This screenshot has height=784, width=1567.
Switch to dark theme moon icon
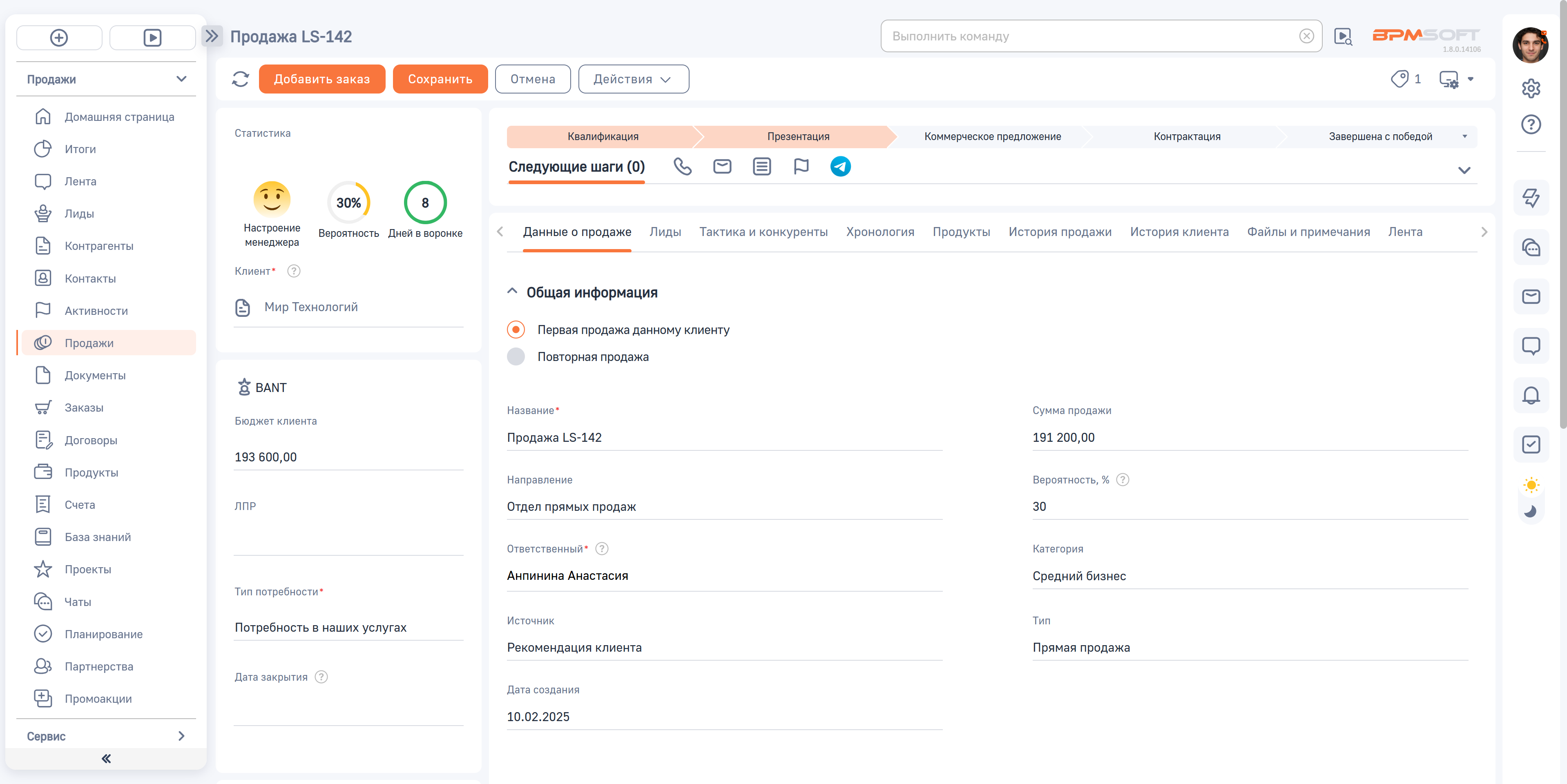click(1531, 512)
